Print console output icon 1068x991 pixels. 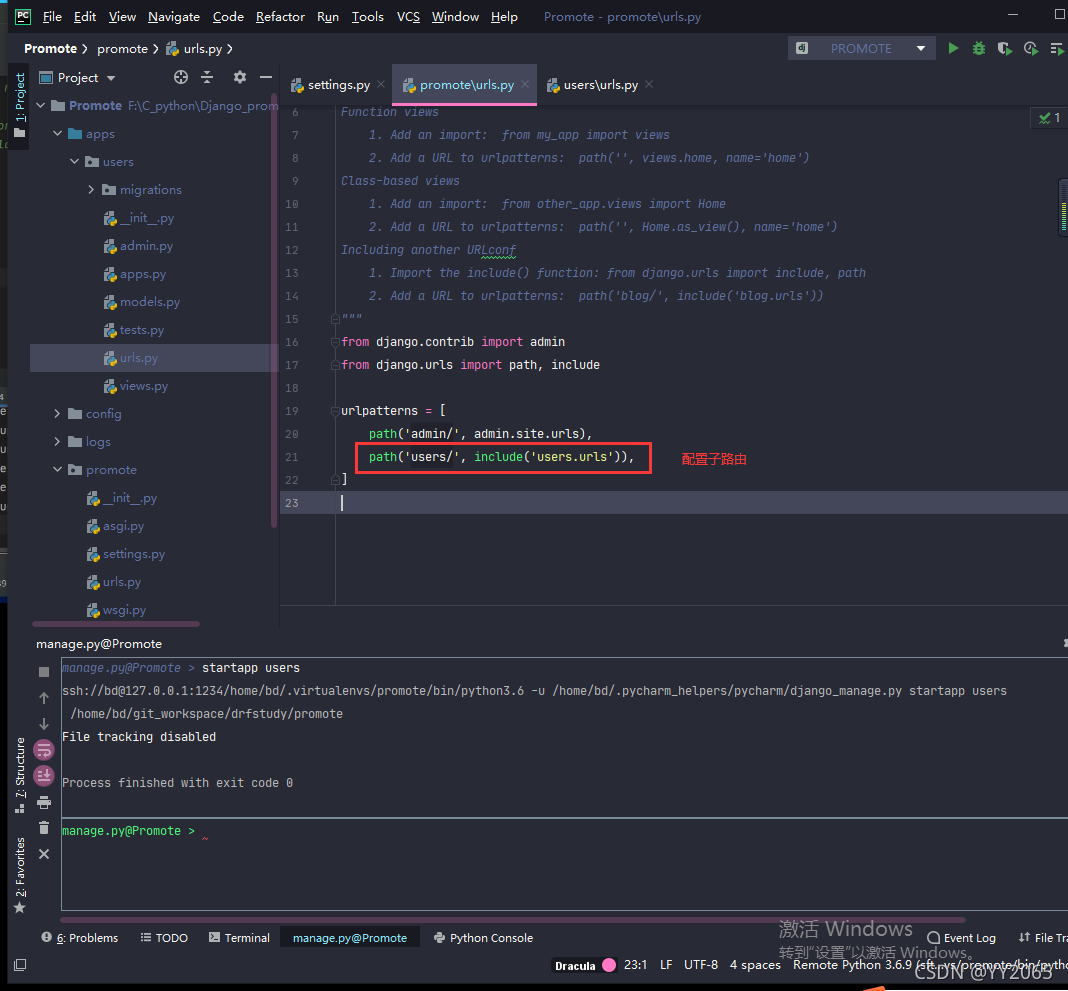44,802
